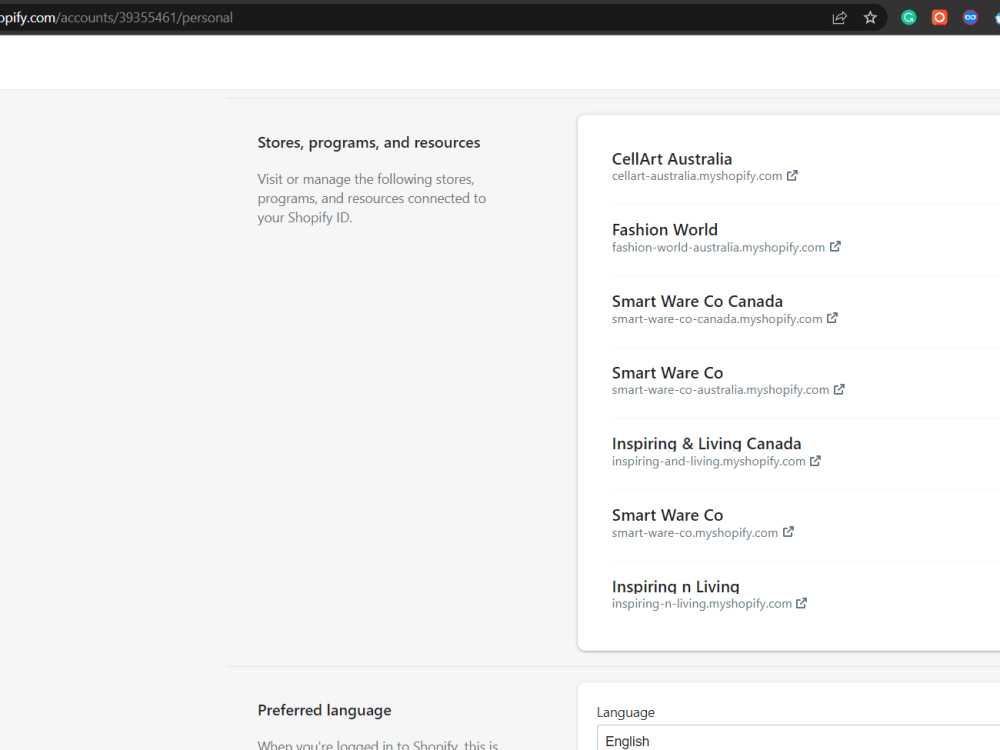Open external link icon for smart-ware-co-canada.myshopify.com
The height and width of the screenshot is (750, 1000).
click(832, 318)
